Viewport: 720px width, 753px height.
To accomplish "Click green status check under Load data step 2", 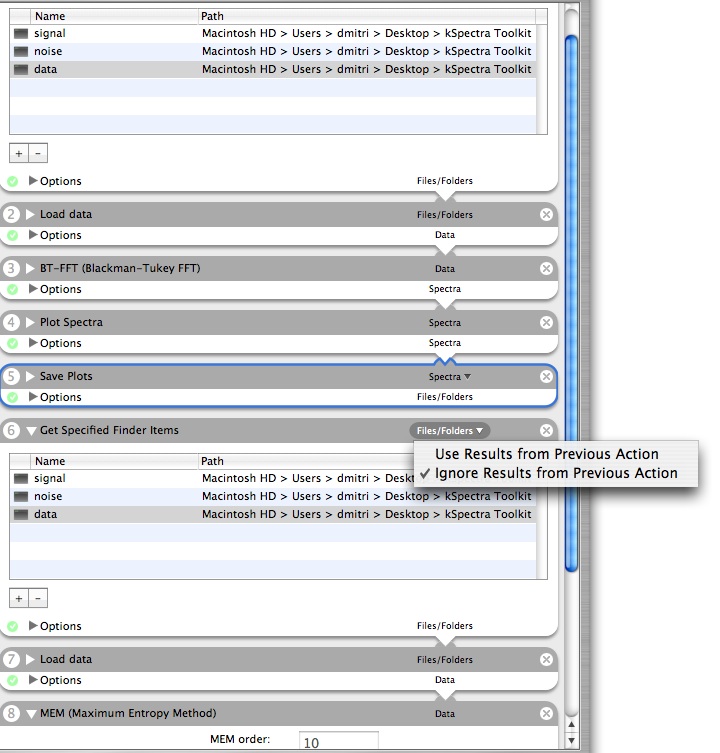I will click(12, 235).
